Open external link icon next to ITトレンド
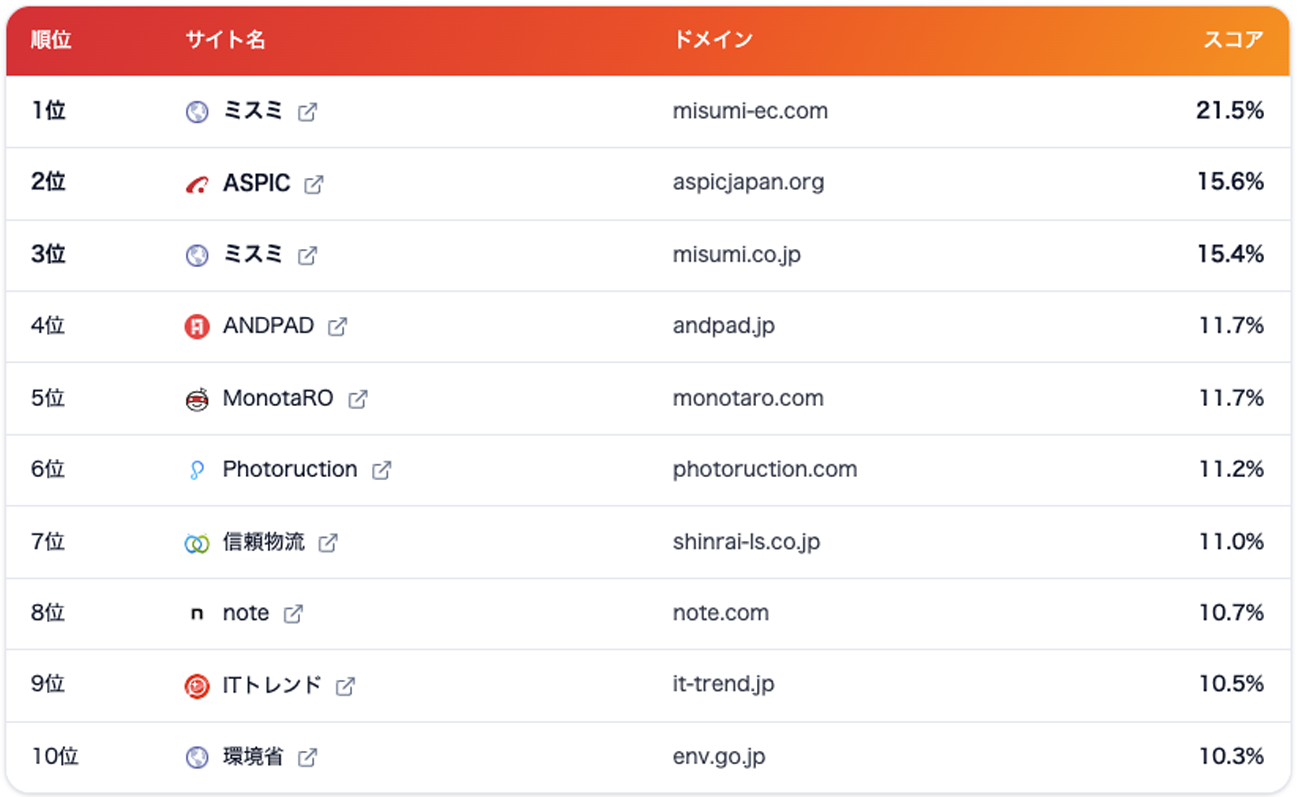Viewport: 1300px width, 797px height. (x=345, y=686)
